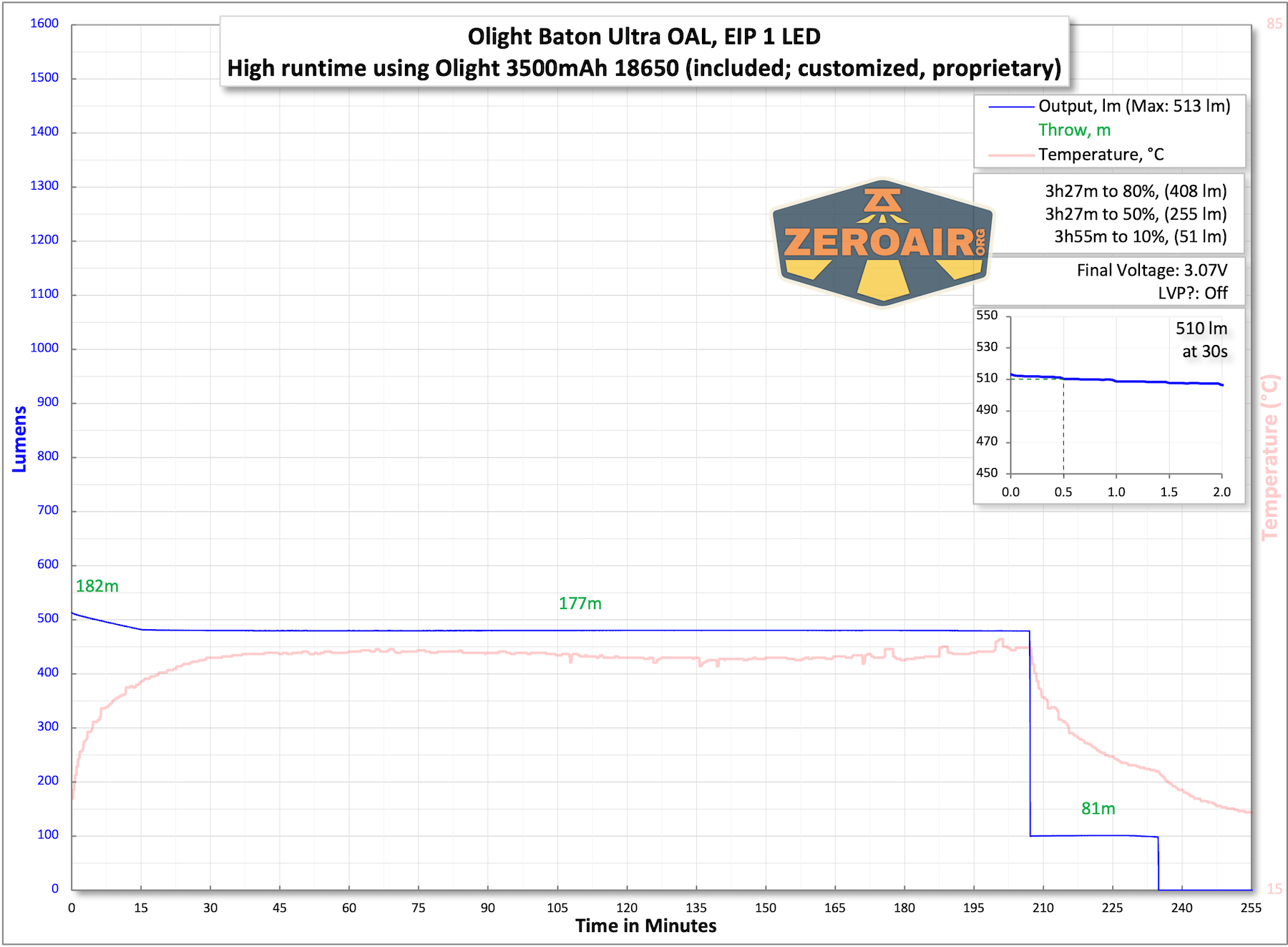This screenshot has width=1288, height=947.
Task: Click the chart title Olight Baton Ultra OAL
Action: [643, 37]
